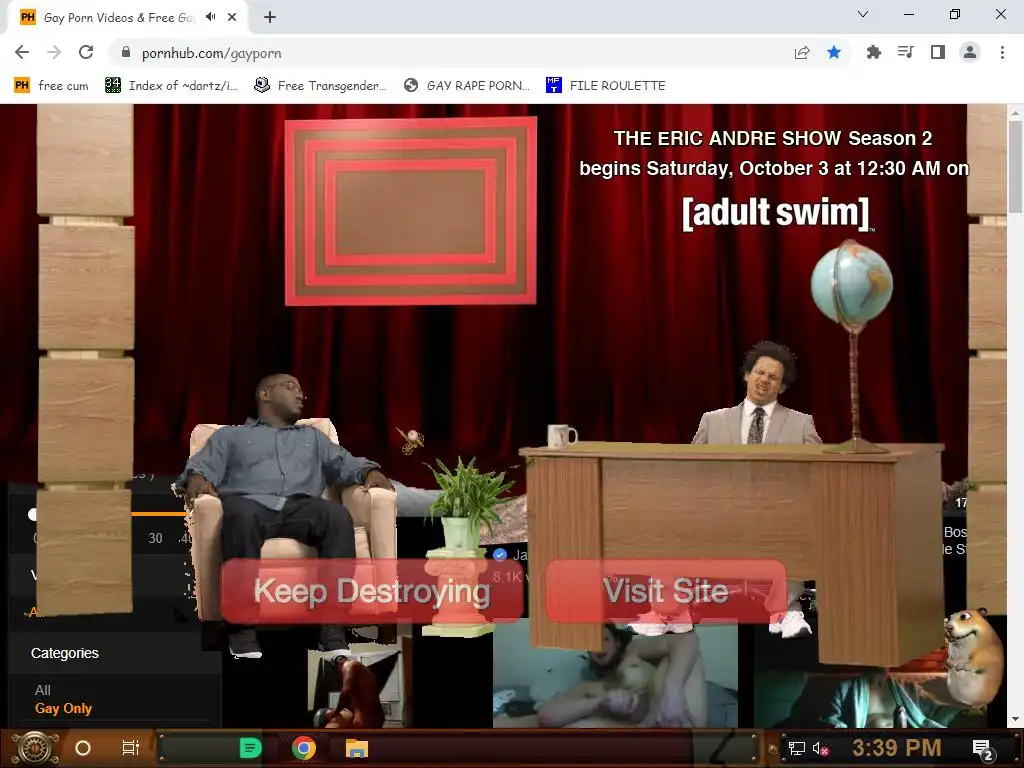
Task: Click the white slider handle
Action: click(x=32, y=515)
